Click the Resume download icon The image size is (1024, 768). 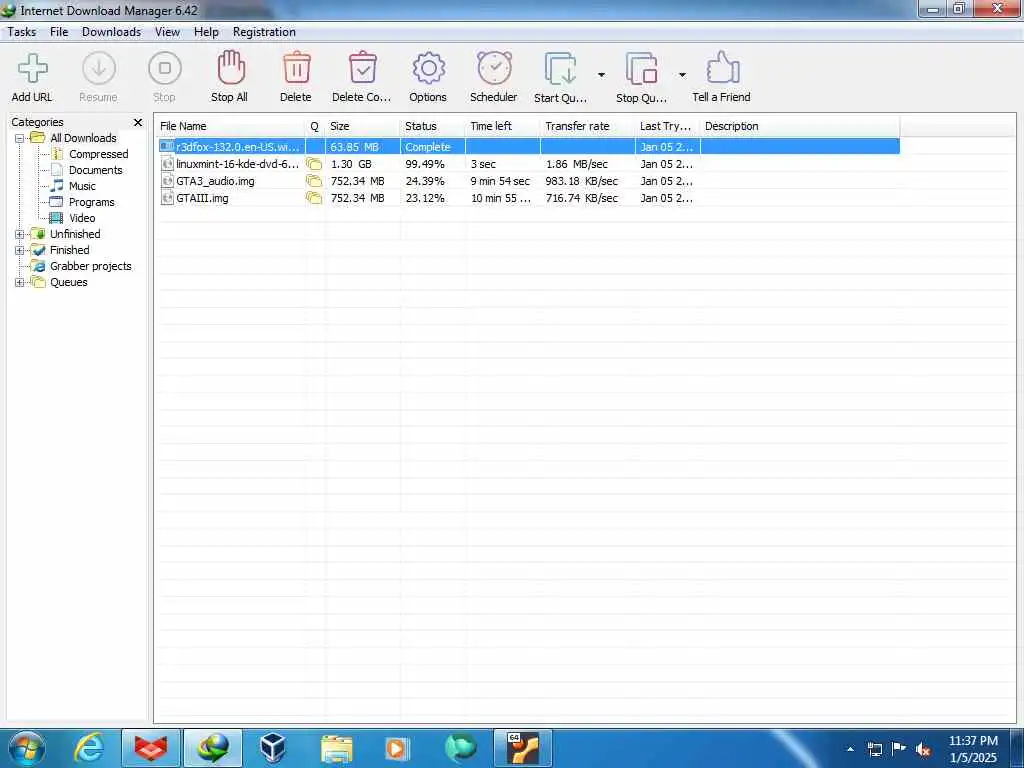pos(99,69)
